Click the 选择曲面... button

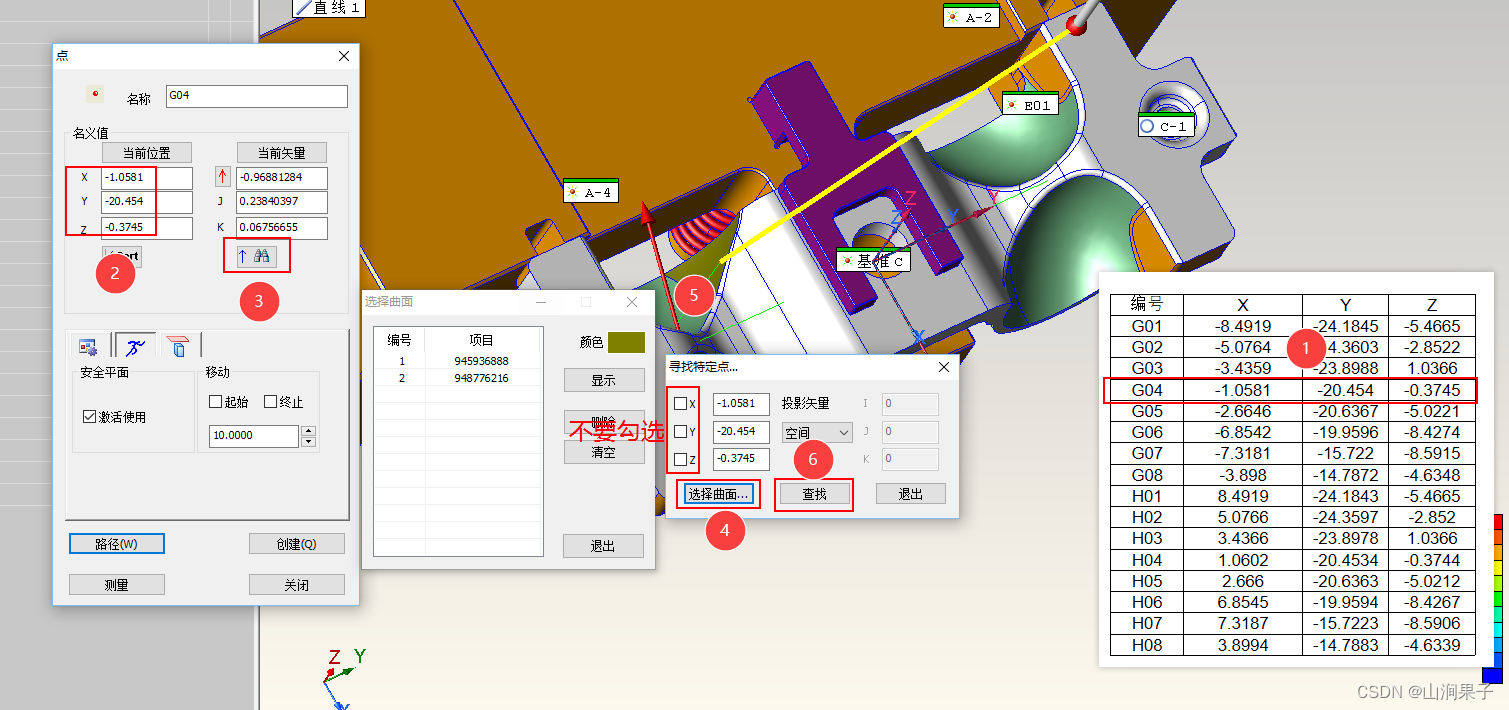tap(718, 494)
